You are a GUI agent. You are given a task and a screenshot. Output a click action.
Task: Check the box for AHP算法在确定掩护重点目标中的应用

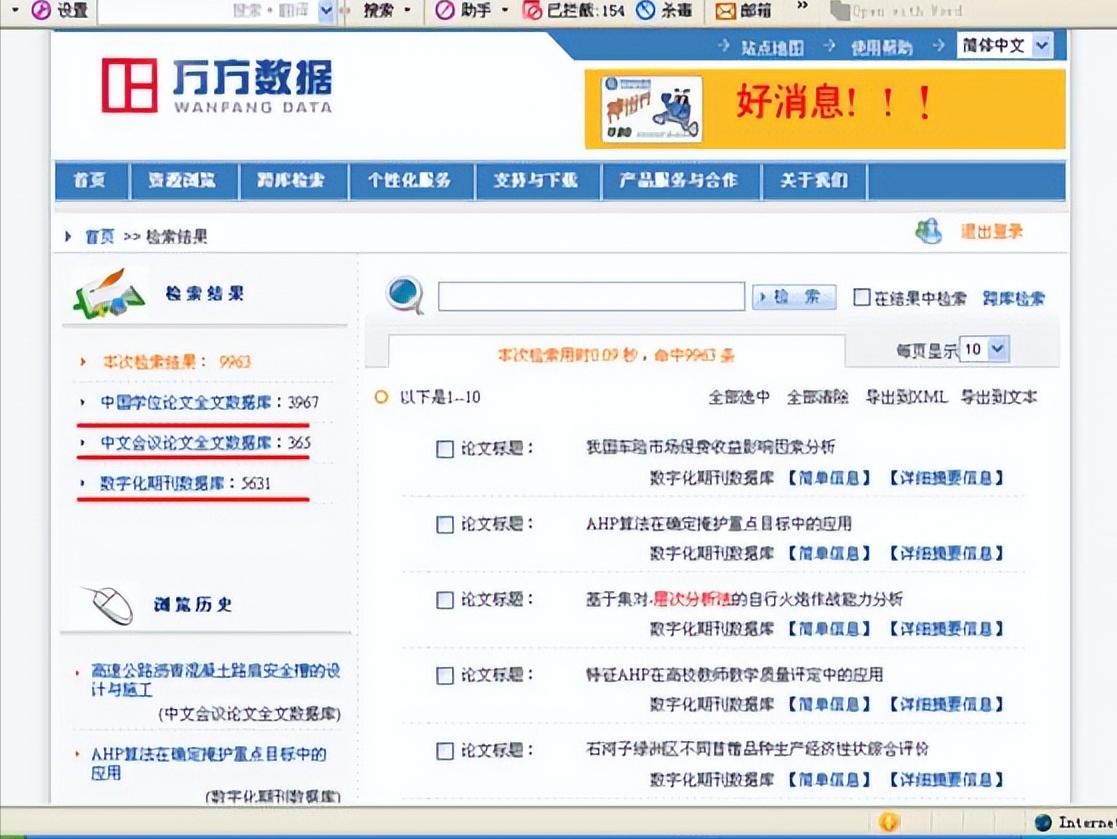click(444, 524)
